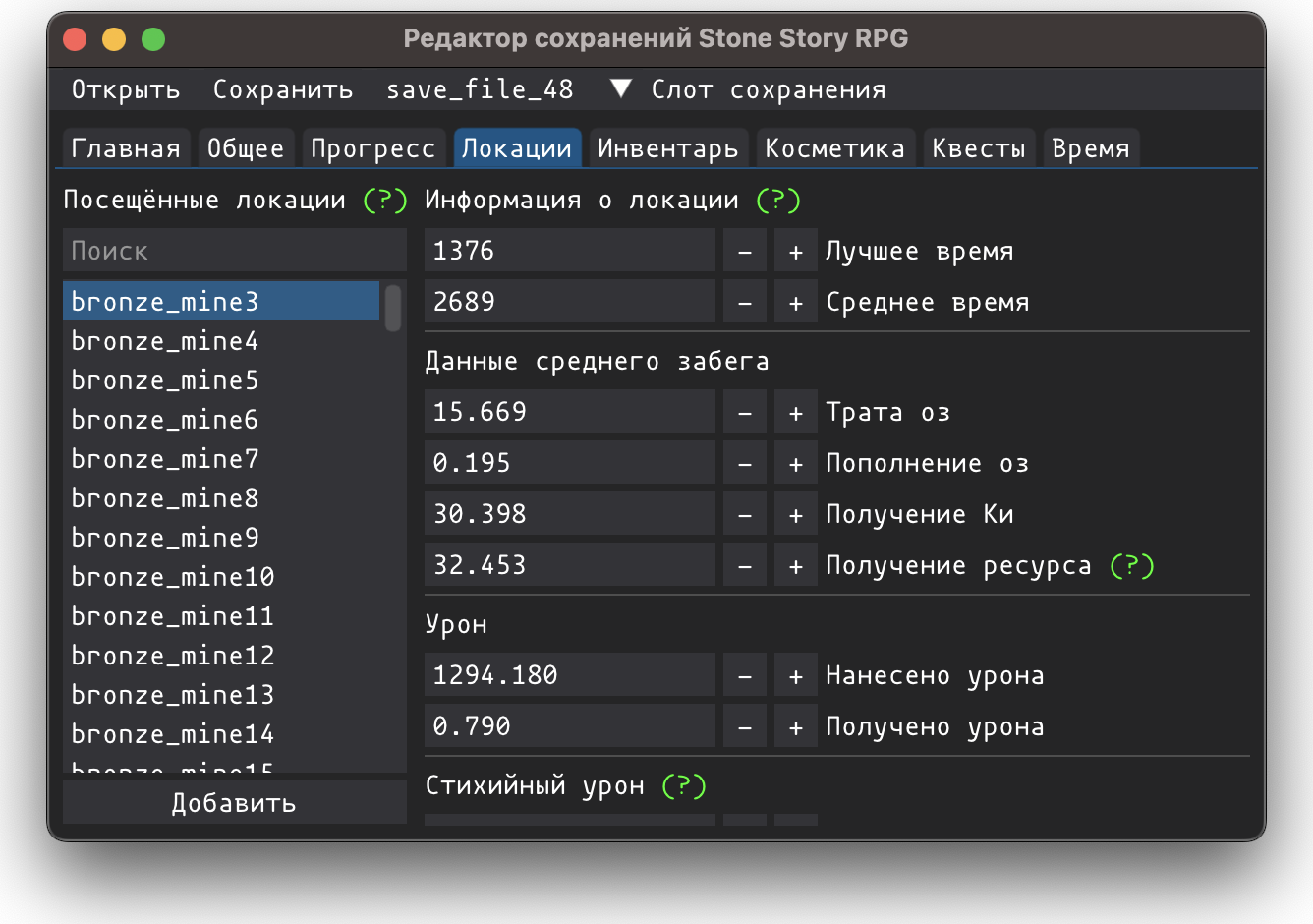Viewport: 1313px width, 924px height.
Task: Select bronze_mine4 in the location list
Action: tap(221, 341)
